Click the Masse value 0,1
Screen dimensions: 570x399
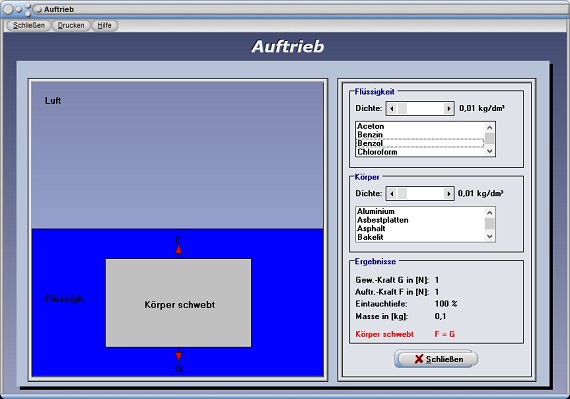[x=440, y=316]
